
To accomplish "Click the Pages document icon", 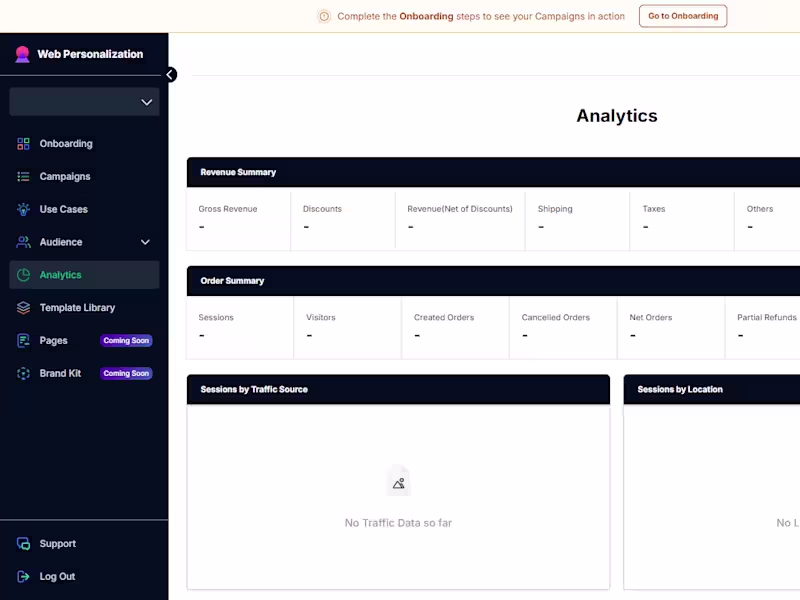I will [x=23, y=340].
